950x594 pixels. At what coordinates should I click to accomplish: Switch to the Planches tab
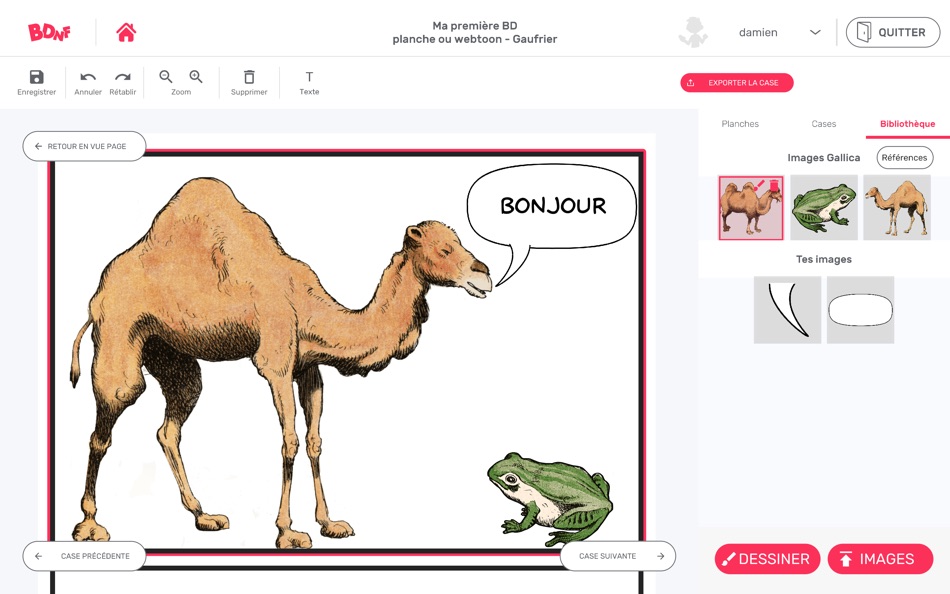point(739,123)
